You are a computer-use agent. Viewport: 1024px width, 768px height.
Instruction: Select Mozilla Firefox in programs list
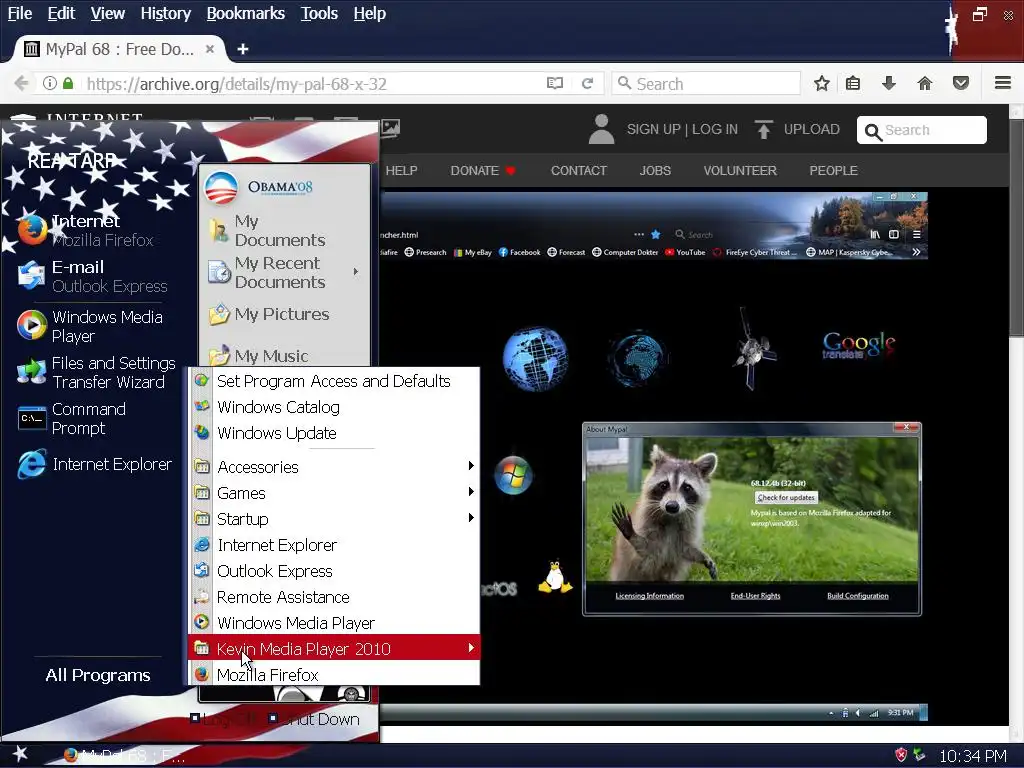pos(334,674)
